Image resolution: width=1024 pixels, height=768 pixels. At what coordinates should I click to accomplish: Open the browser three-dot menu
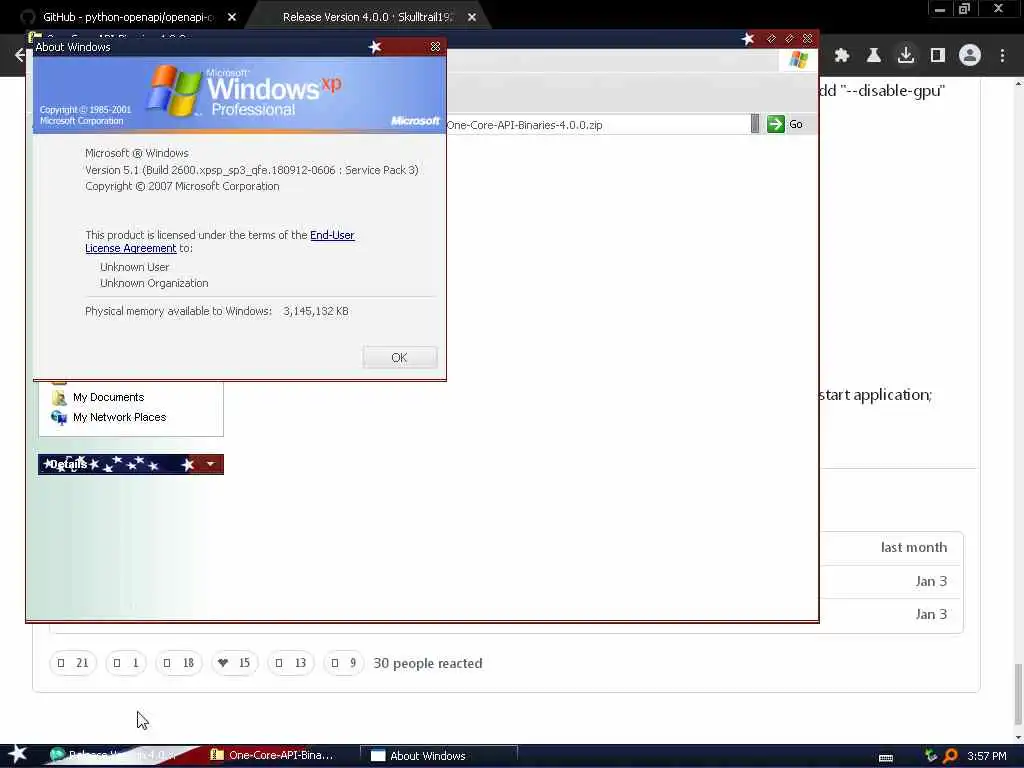1002,56
